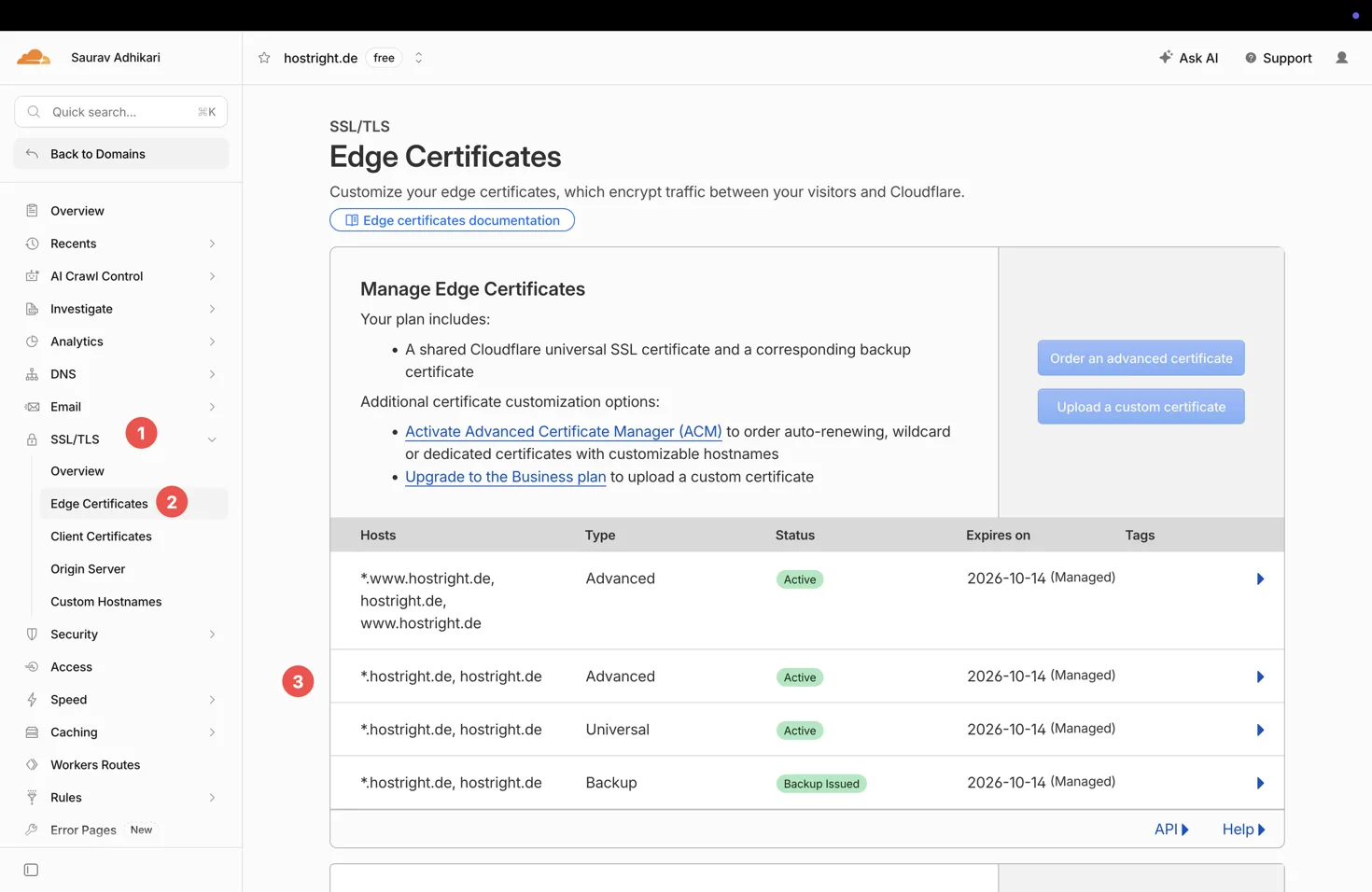Open Custom Hostnames page
Viewport: 1372px width, 892px height.
tap(106, 602)
